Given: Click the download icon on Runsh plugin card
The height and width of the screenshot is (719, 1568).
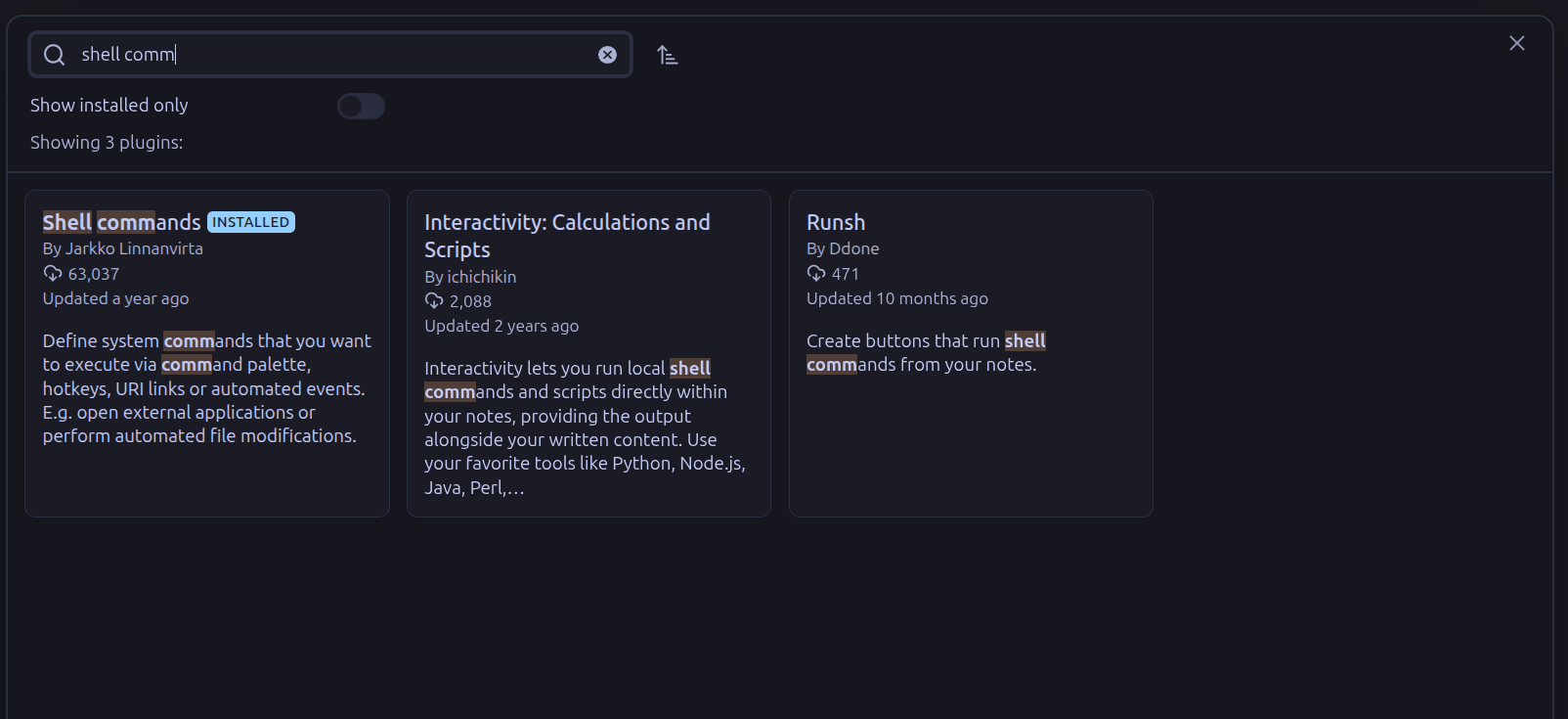Looking at the screenshot, I should pos(816,274).
